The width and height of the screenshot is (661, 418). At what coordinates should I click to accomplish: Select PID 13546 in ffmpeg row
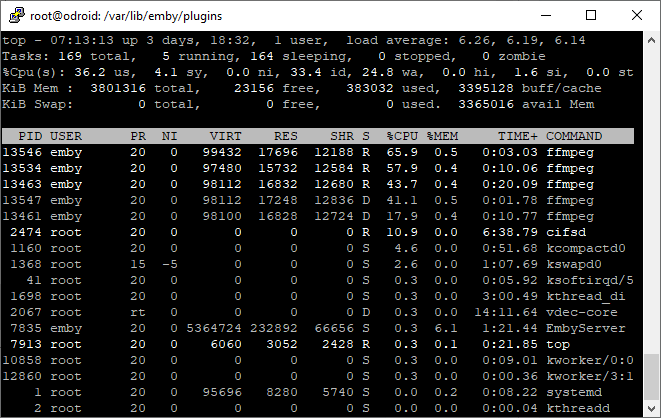[22, 152]
